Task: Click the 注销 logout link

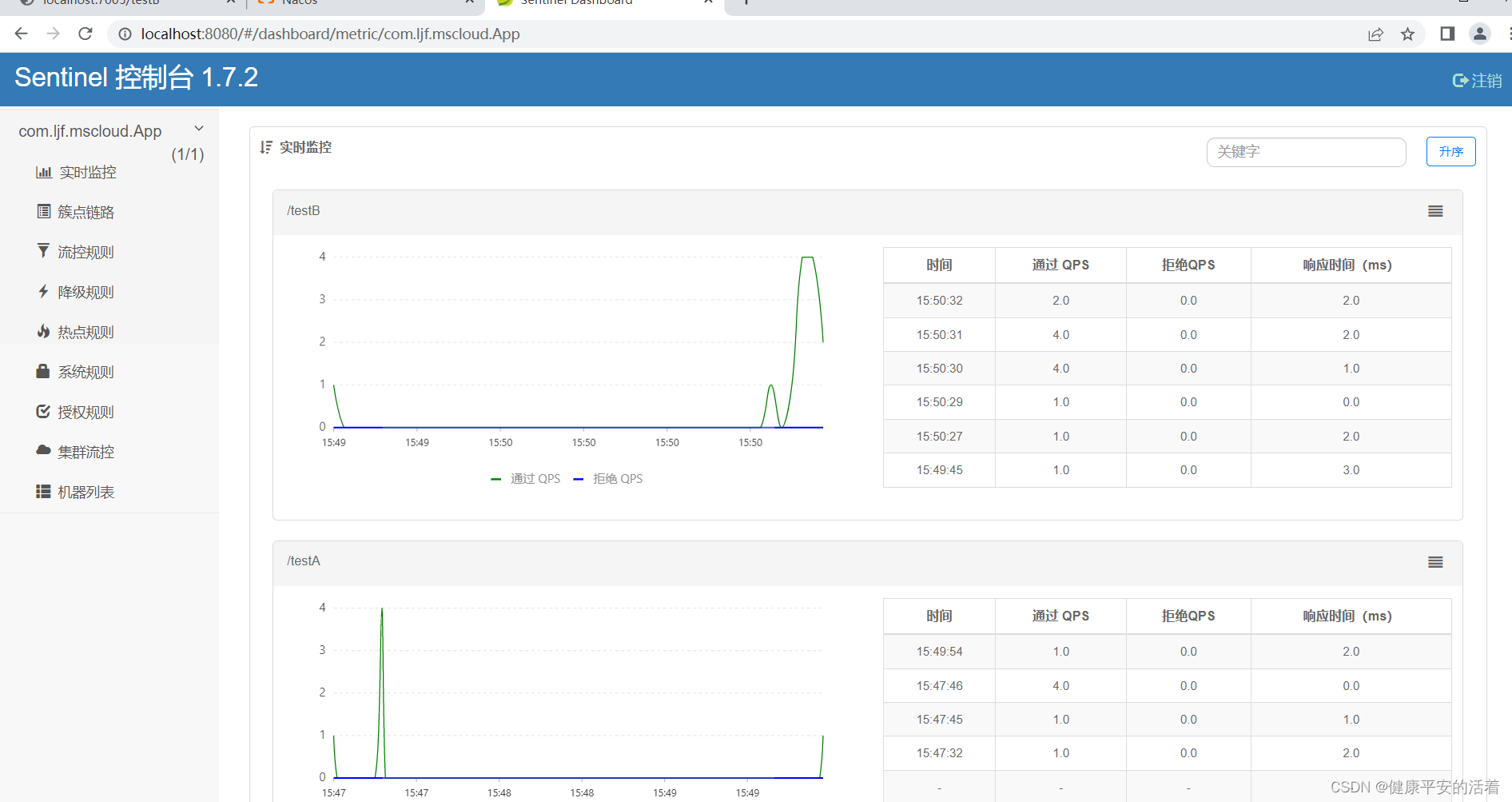Action: (x=1486, y=81)
